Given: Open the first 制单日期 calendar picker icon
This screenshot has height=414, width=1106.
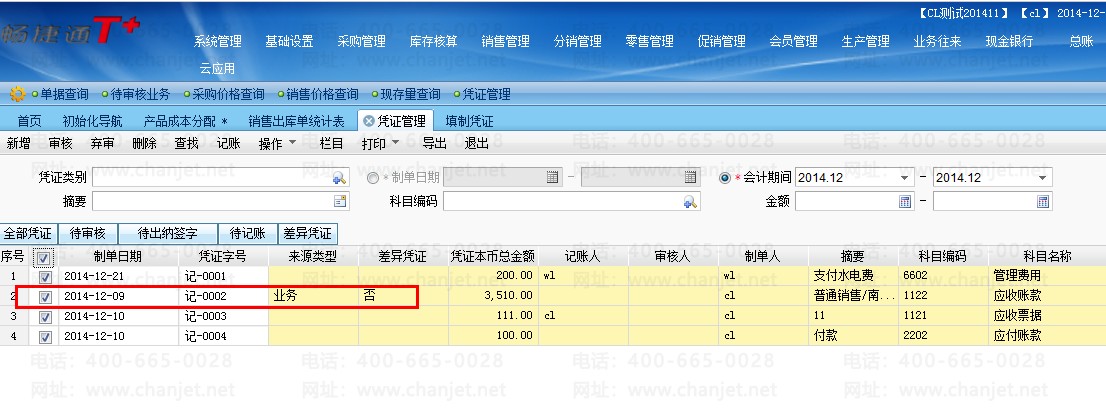Looking at the screenshot, I should pos(552,178).
